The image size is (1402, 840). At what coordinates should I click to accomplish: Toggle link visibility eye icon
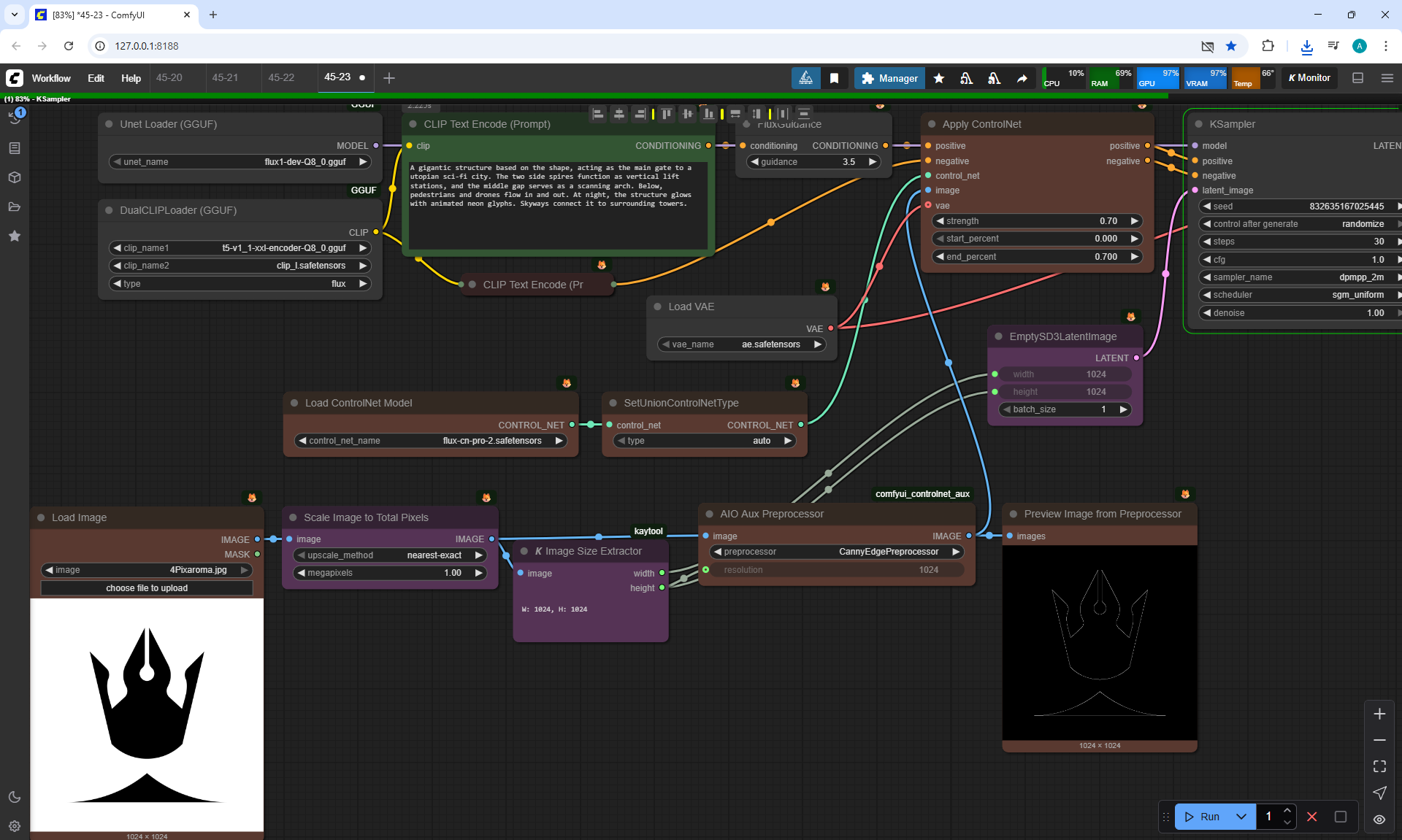1379,820
